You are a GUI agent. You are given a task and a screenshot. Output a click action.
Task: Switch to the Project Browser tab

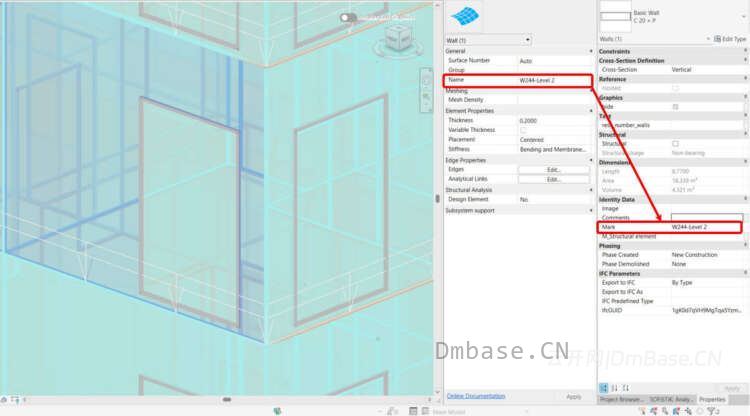[x=621, y=399]
